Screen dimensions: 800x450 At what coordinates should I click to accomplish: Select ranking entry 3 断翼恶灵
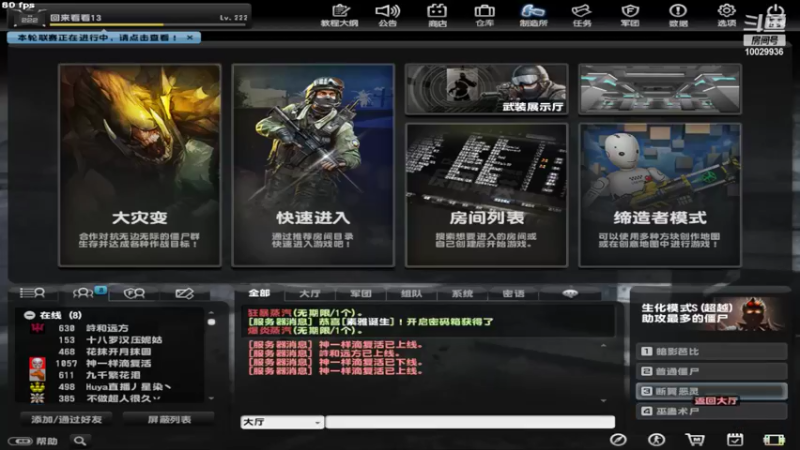pos(711,391)
